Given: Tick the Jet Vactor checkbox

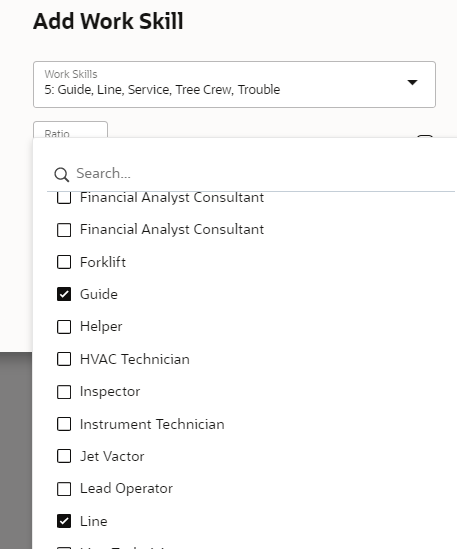Looking at the screenshot, I should point(64,456).
